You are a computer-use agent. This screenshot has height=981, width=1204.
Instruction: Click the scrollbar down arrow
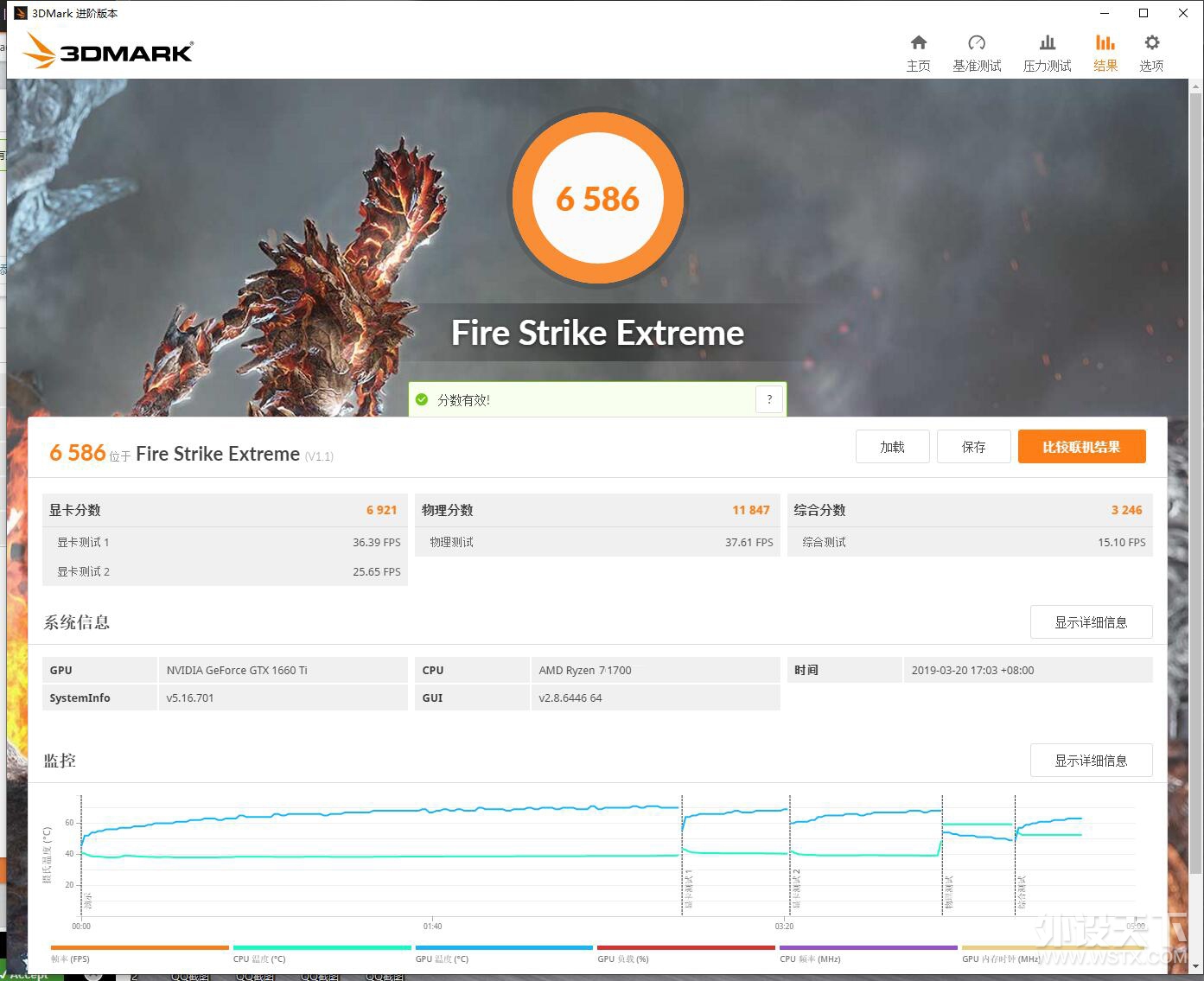(x=1195, y=966)
